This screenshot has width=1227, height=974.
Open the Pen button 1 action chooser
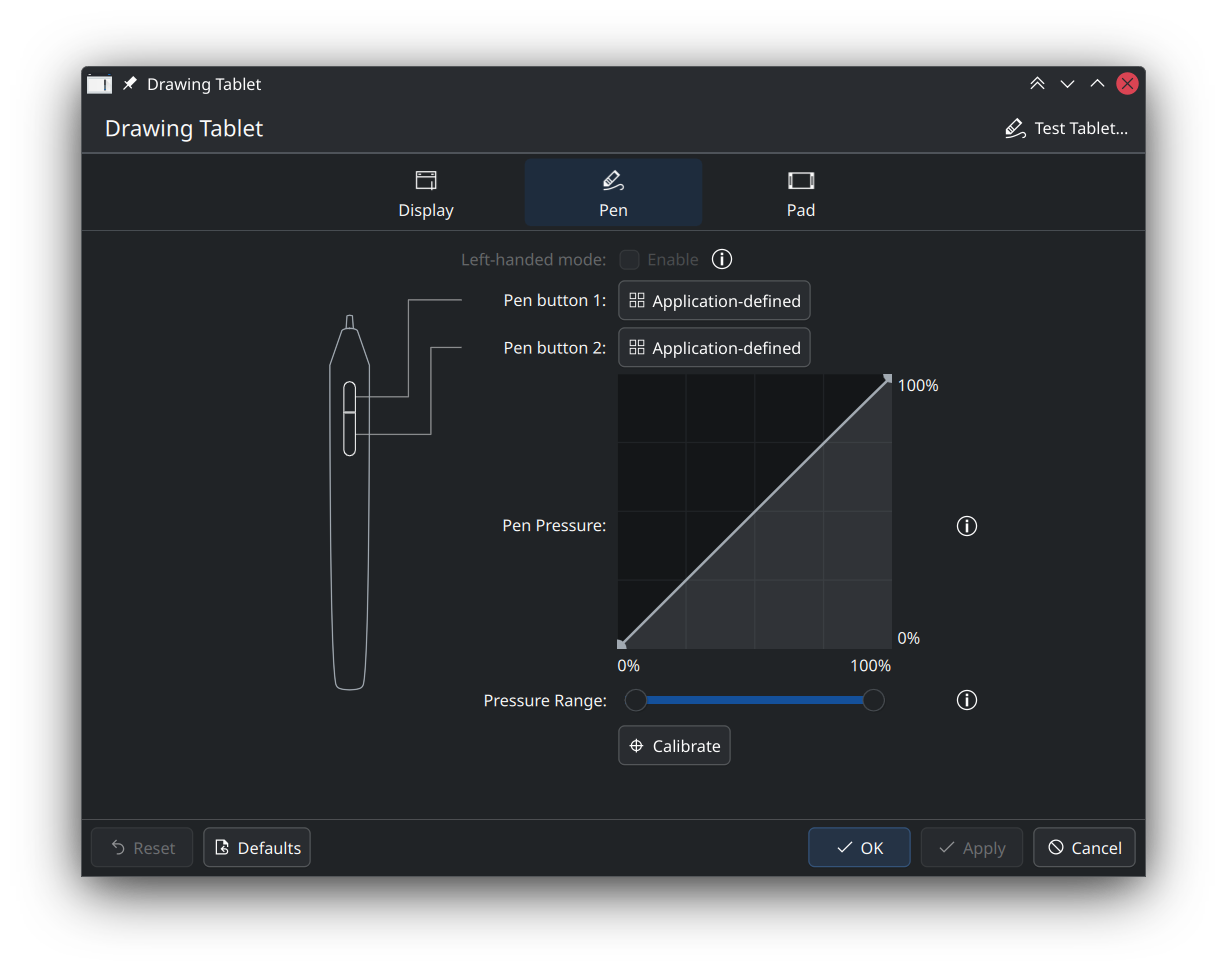714,300
